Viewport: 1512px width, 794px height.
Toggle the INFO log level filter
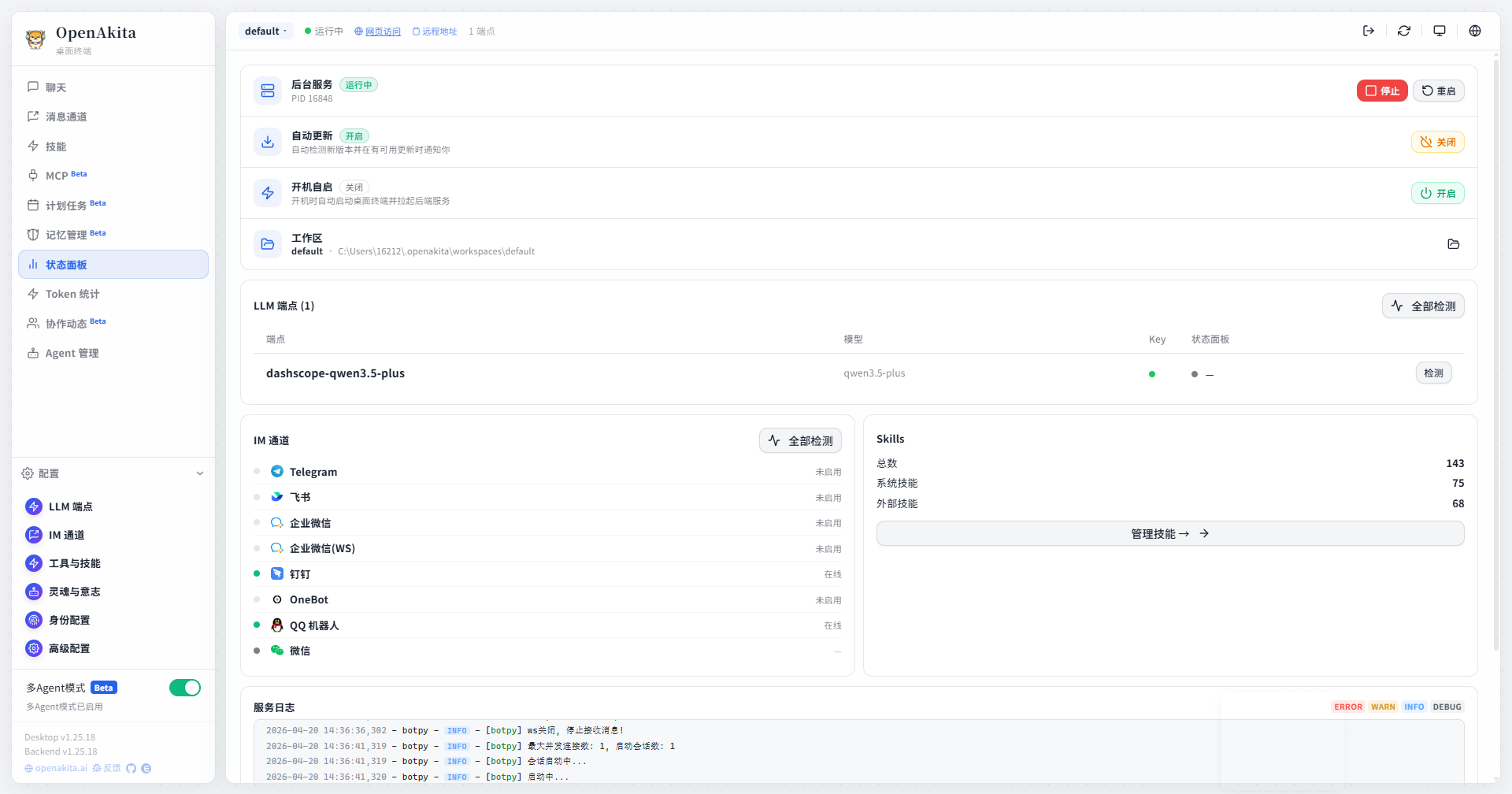1414,707
